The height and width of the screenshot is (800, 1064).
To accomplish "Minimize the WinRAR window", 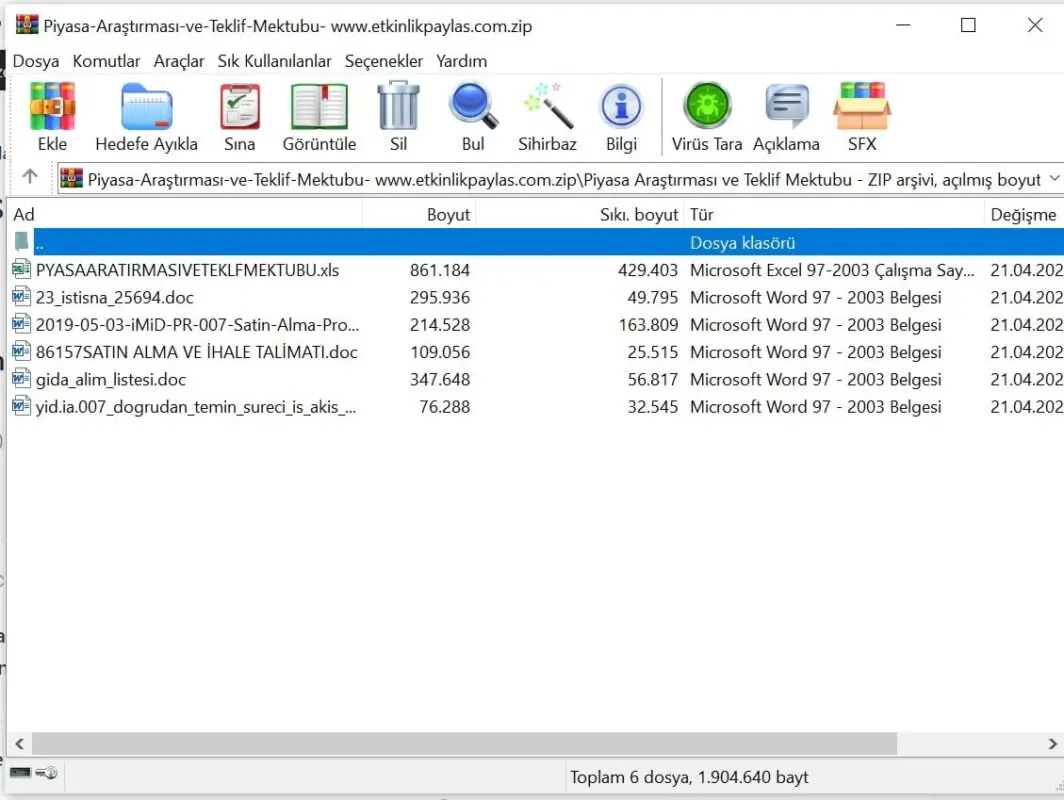I will point(903,25).
